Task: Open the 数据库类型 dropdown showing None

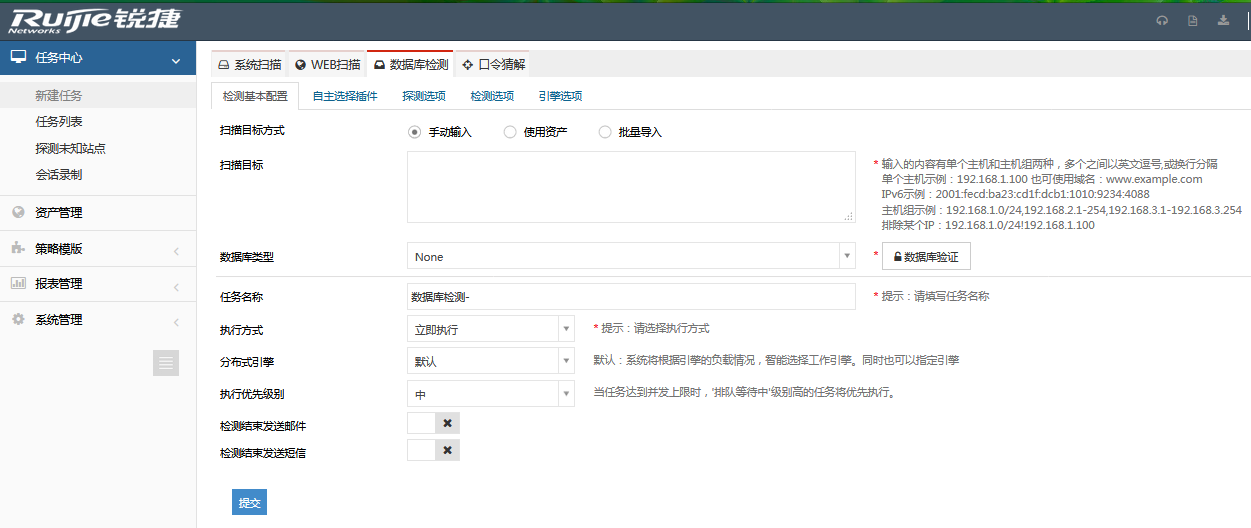Action: (631, 256)
